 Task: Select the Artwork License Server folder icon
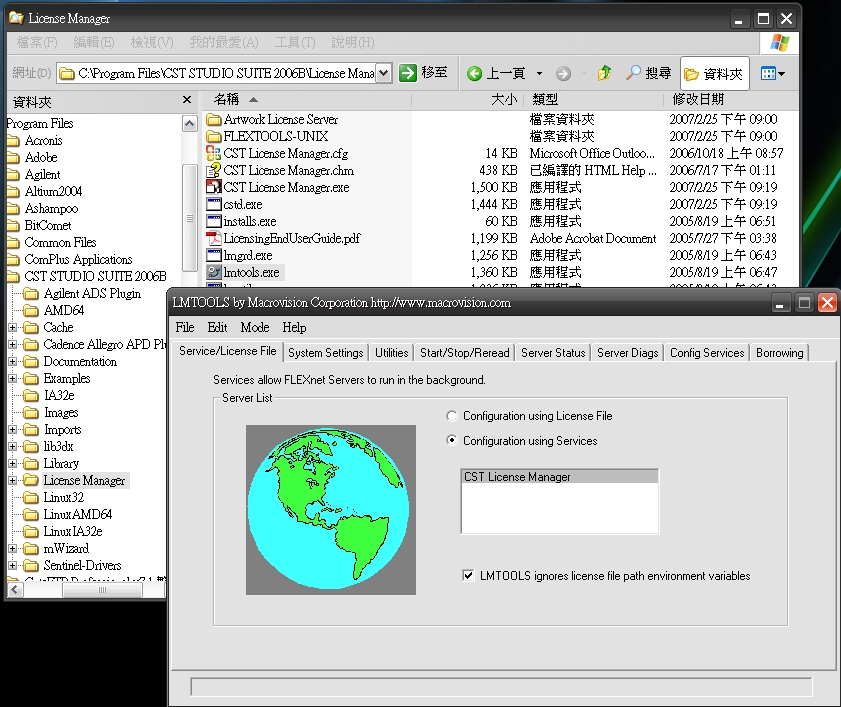click(213, 119)
